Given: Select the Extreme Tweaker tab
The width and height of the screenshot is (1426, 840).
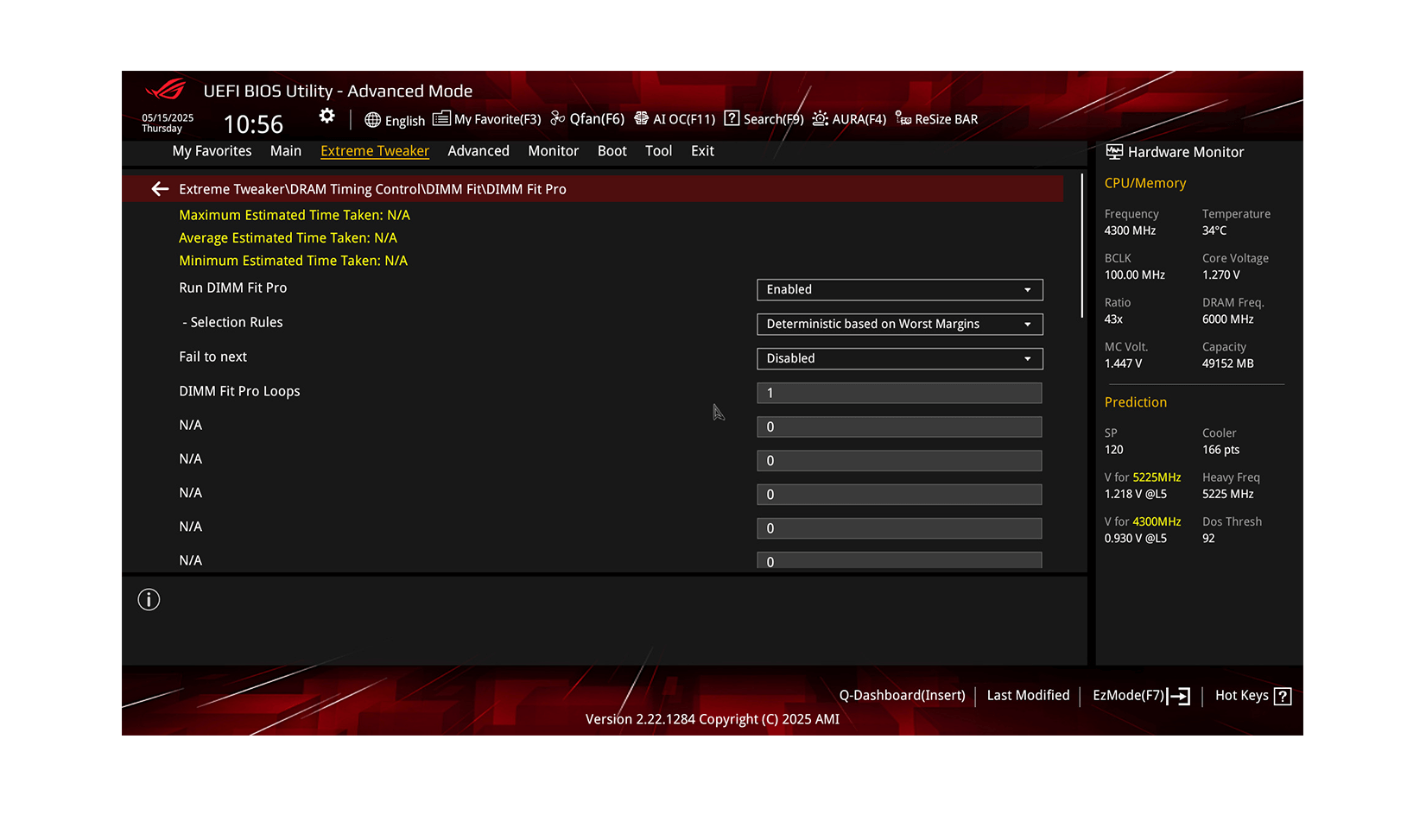Looking at the screenshot, I should coord(375,151).
